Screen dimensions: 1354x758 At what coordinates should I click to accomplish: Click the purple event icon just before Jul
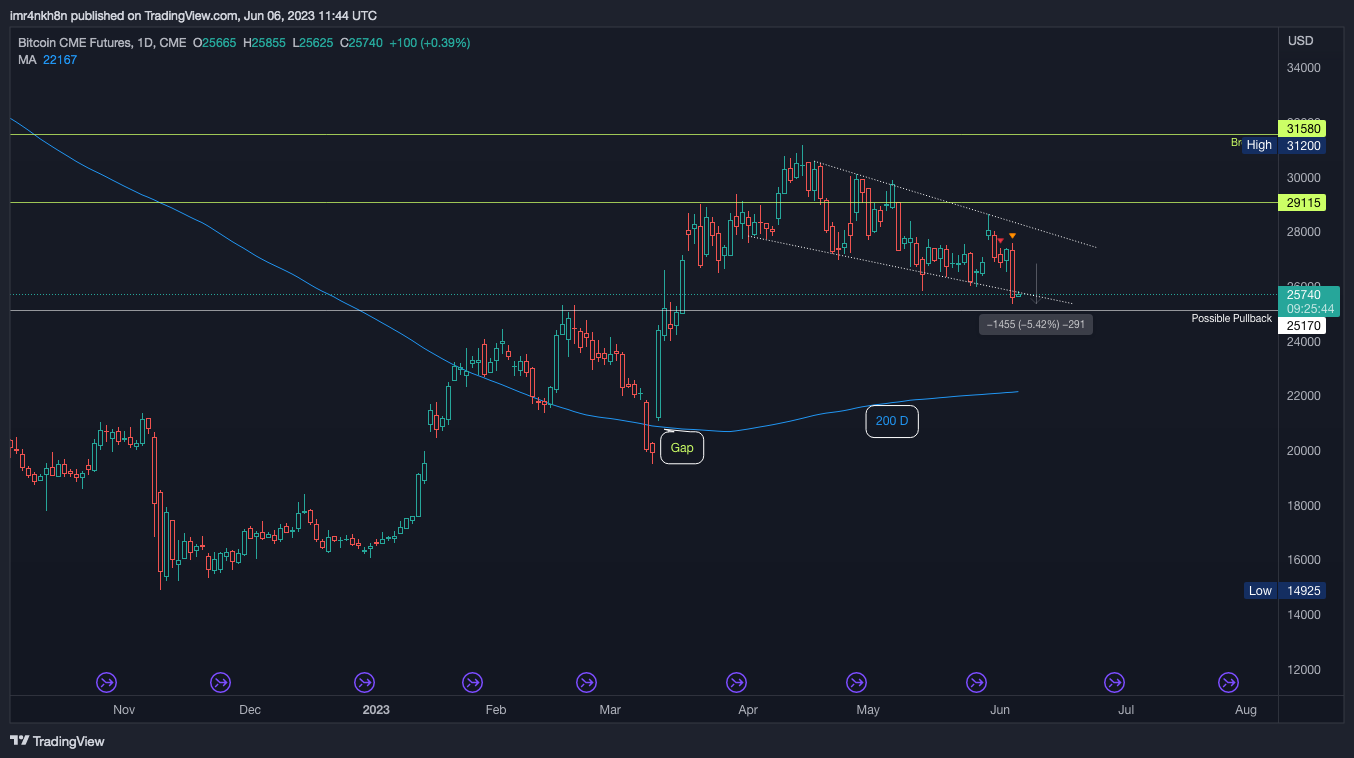1114,682
